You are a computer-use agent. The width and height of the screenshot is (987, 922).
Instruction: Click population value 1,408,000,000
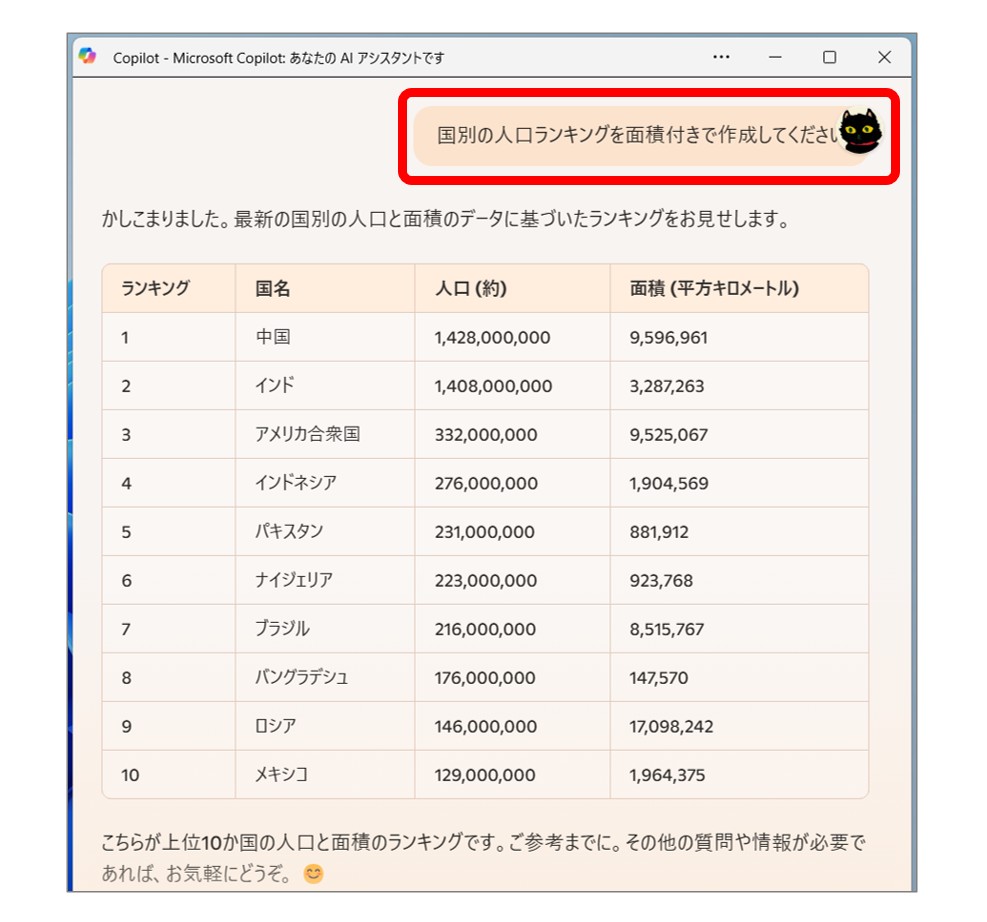point(493,386)
